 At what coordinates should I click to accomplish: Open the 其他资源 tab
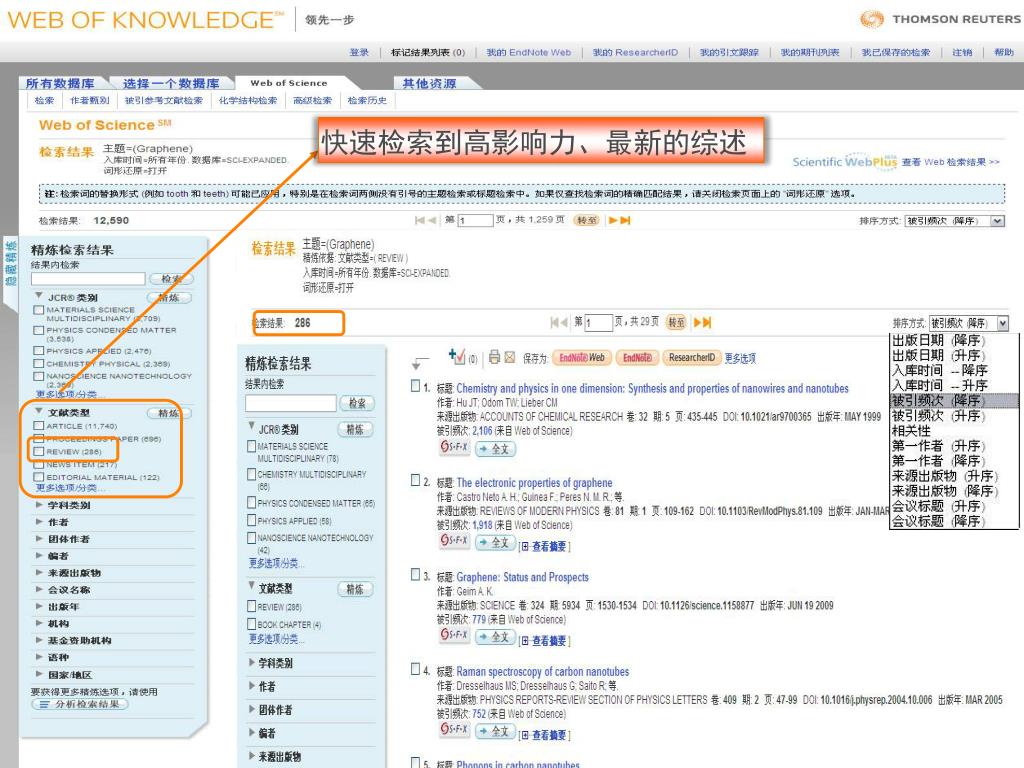[x=429, y=84]
